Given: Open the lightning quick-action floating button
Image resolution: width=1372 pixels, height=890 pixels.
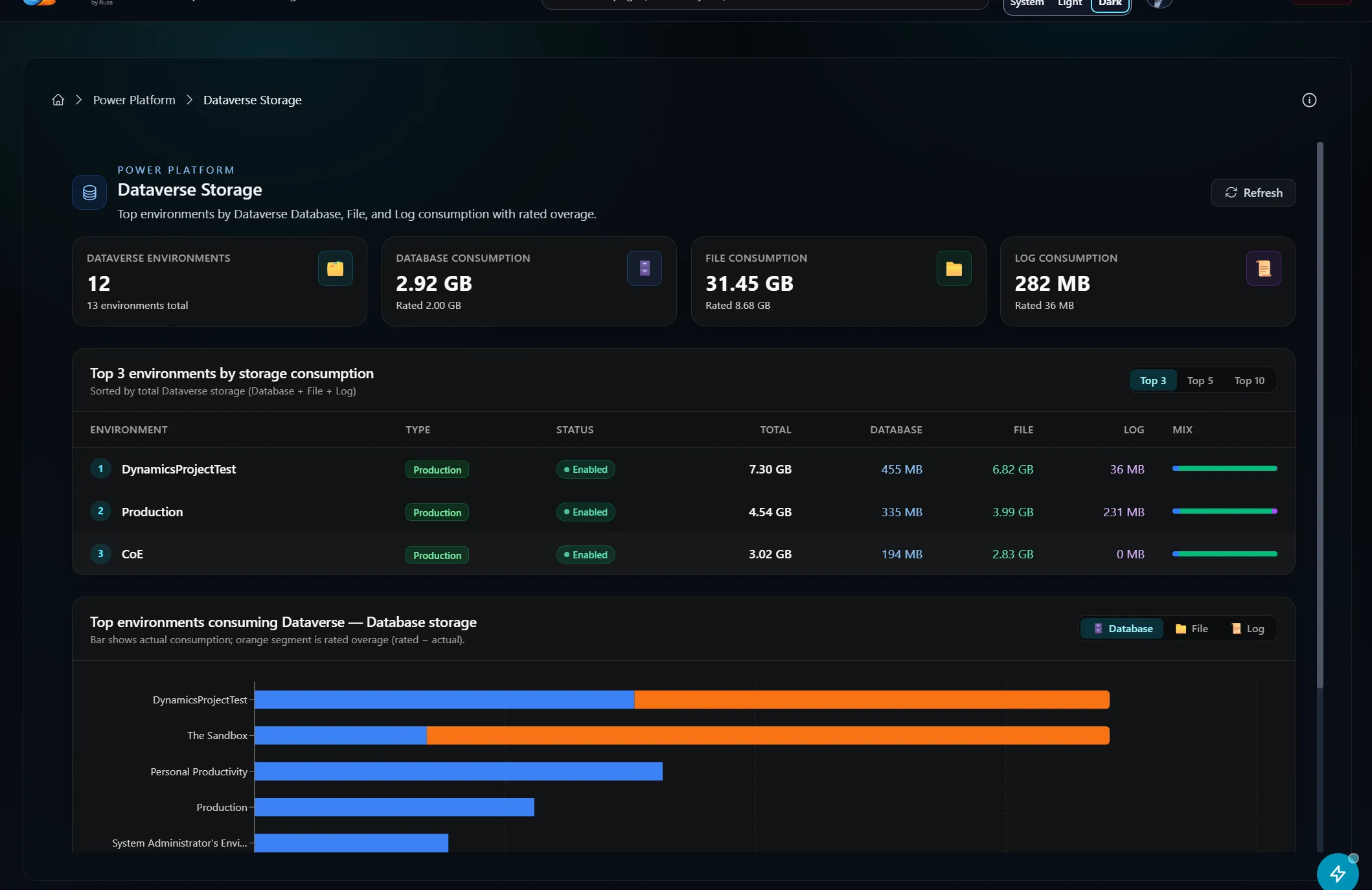Looking at the screenshot, I should 1338,873.
